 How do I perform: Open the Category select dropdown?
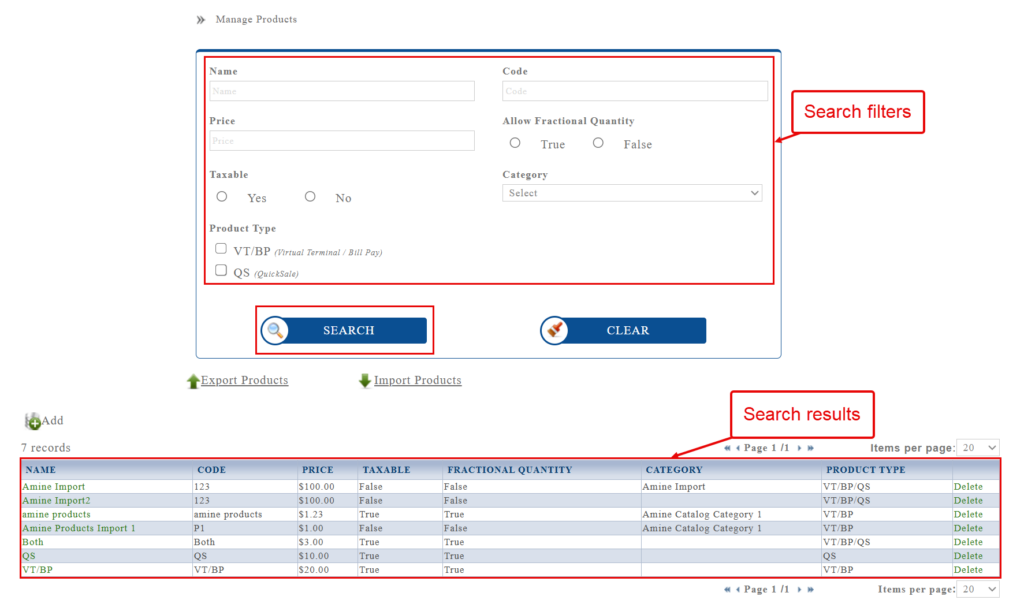[x=631, y=193]
